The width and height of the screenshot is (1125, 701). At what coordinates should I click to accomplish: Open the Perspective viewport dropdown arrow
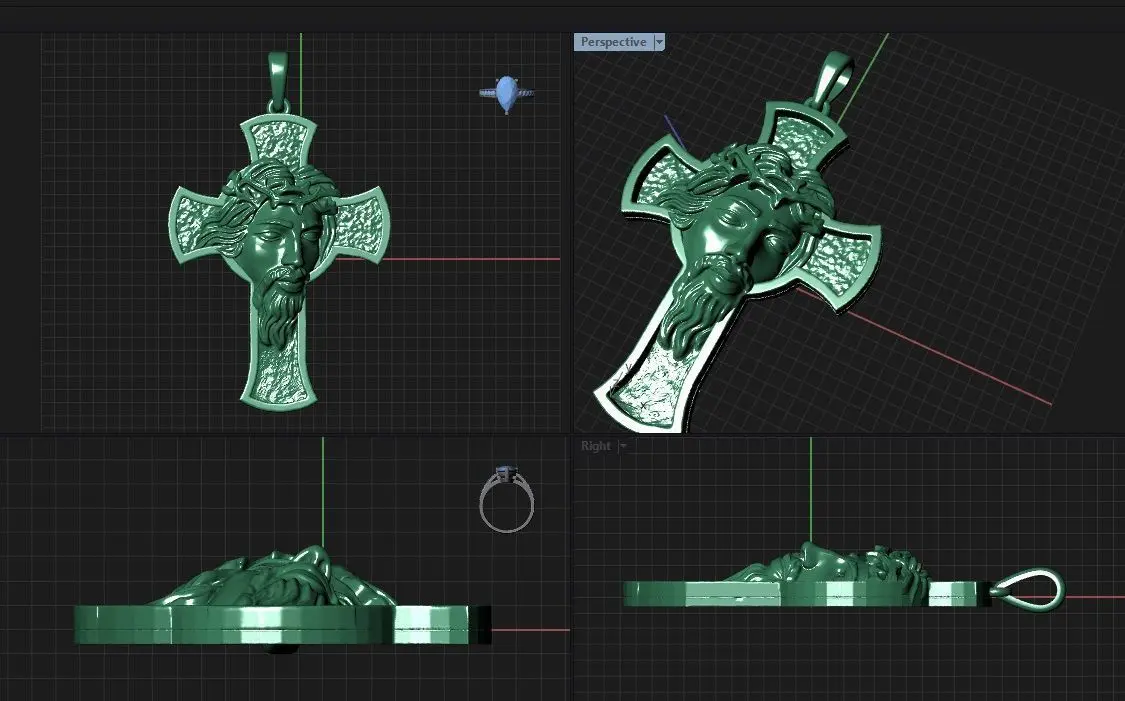659,42
